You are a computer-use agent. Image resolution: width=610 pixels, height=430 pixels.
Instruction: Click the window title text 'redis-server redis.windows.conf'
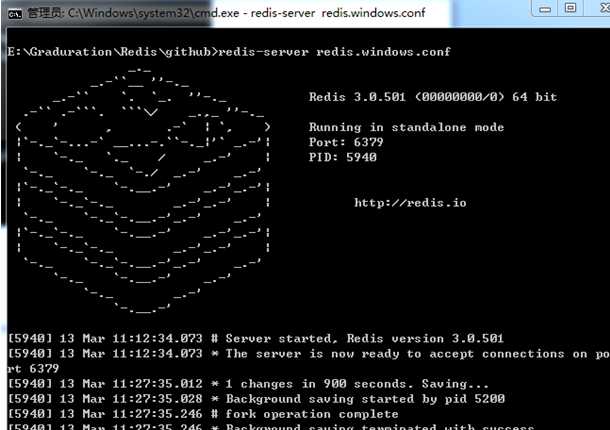[338, 13]
